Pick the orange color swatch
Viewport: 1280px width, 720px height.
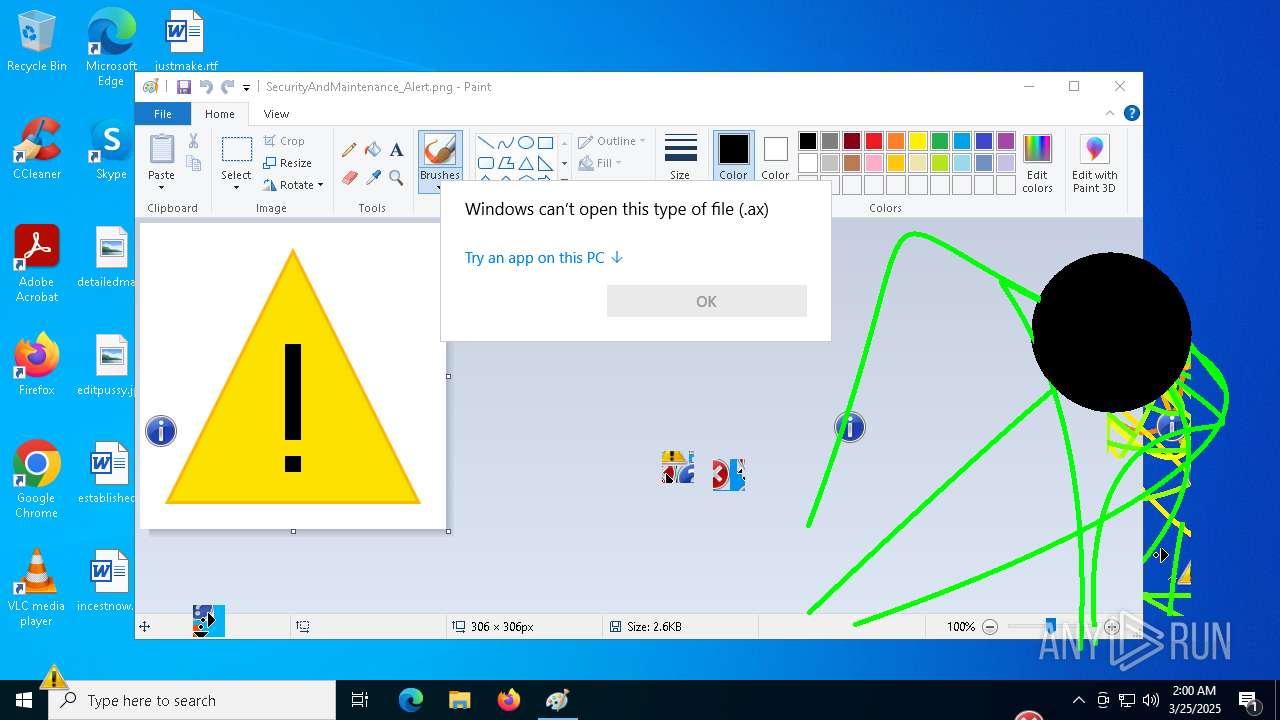[x=896, y=141]
